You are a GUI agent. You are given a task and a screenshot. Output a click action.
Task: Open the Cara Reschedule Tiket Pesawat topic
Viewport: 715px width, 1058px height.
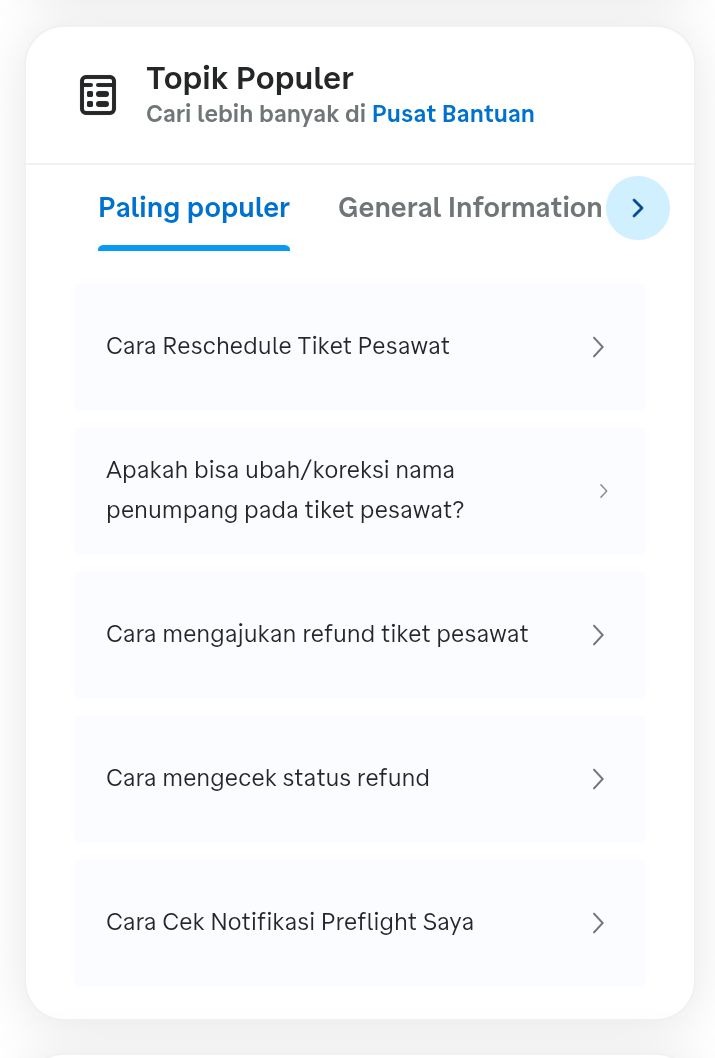pyautogui.click(x=278, y=347)
